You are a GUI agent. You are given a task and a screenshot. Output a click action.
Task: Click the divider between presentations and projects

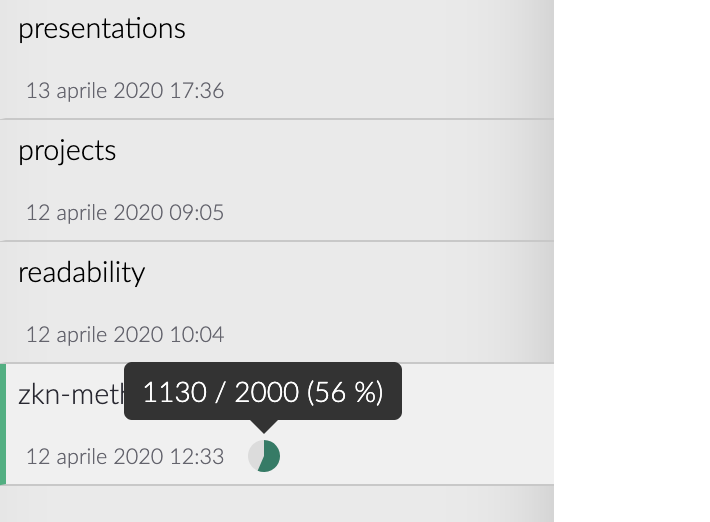276,119
